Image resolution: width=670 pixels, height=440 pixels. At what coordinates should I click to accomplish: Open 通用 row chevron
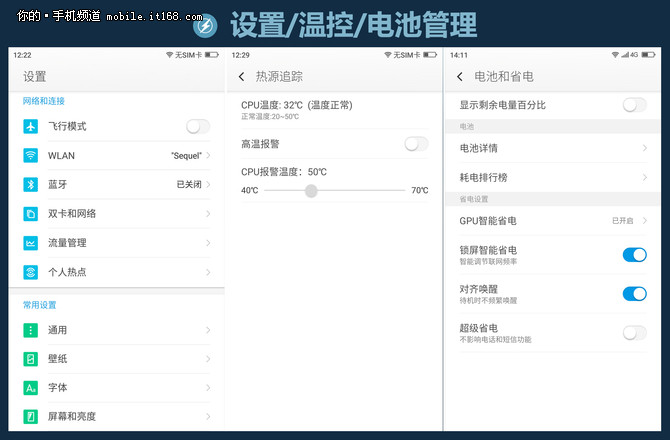tap(208, 330)
